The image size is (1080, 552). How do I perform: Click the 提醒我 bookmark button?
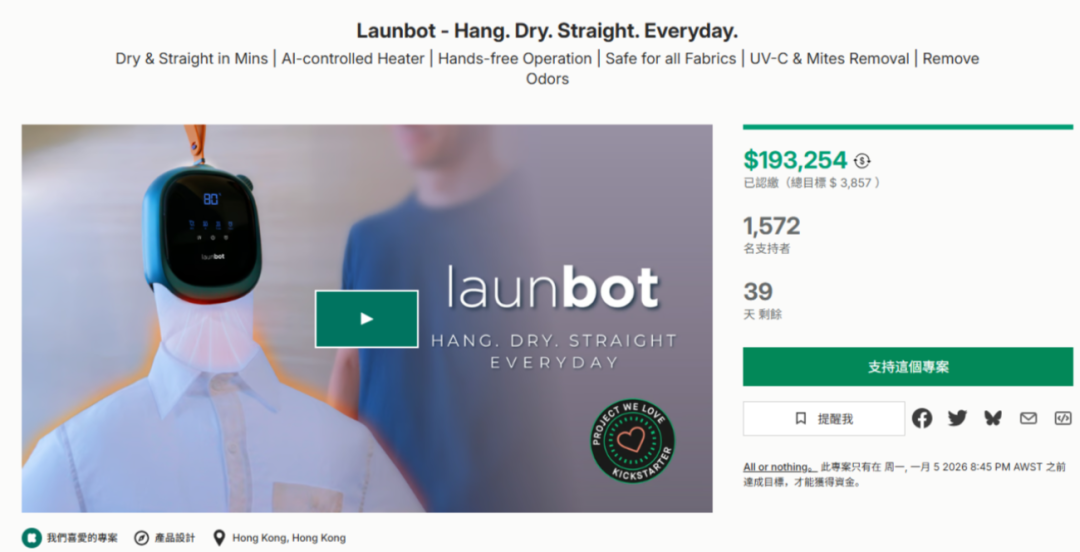[x=823, y=418]
